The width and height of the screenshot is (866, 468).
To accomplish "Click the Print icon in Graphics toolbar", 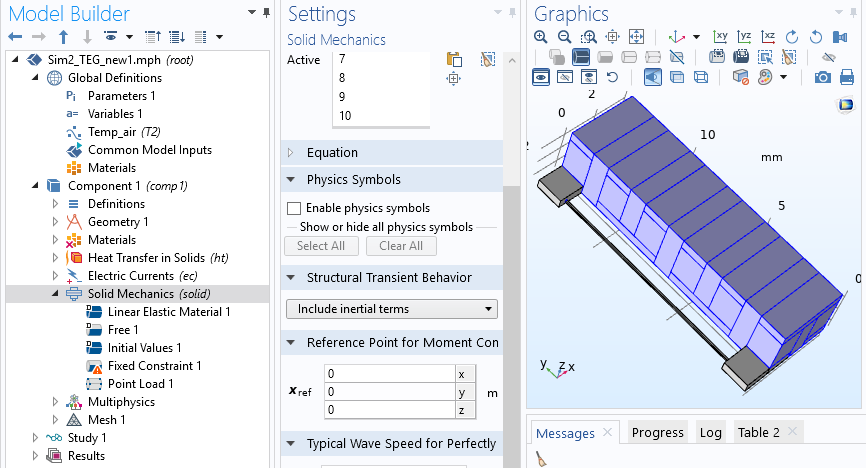I will pos(847,77).
